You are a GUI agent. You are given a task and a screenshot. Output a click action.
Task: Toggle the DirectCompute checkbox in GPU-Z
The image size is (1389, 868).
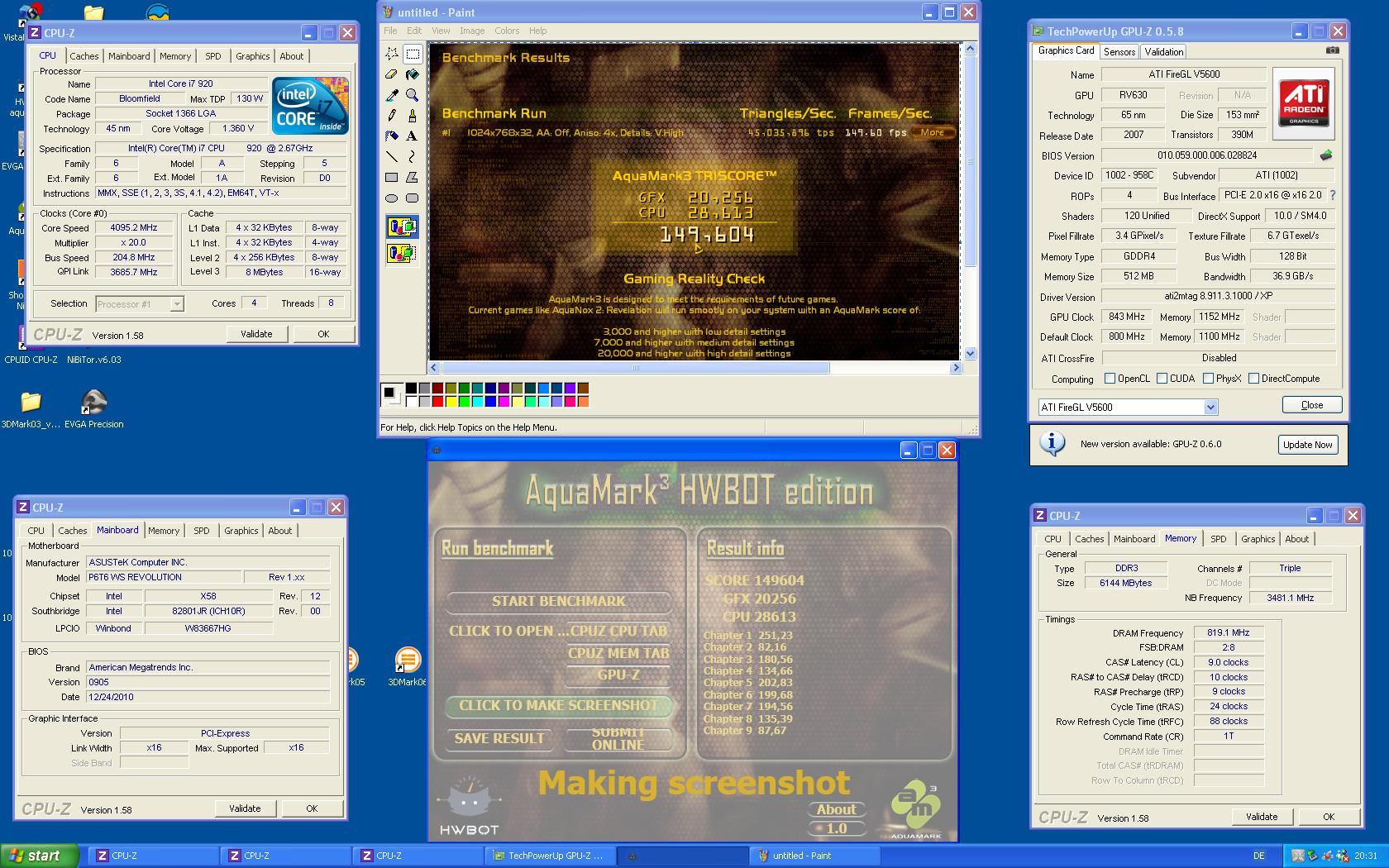1254,379
